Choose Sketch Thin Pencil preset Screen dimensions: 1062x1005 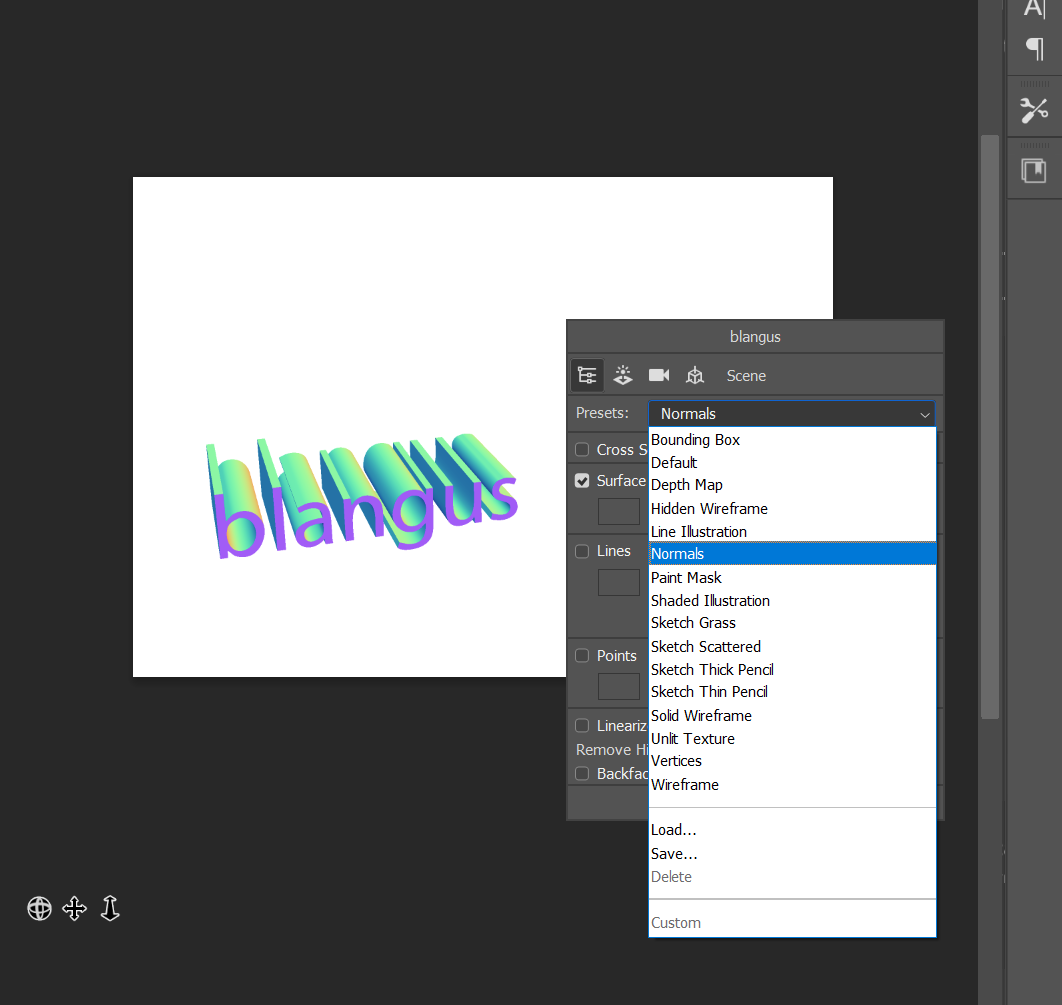pos(792,692)
